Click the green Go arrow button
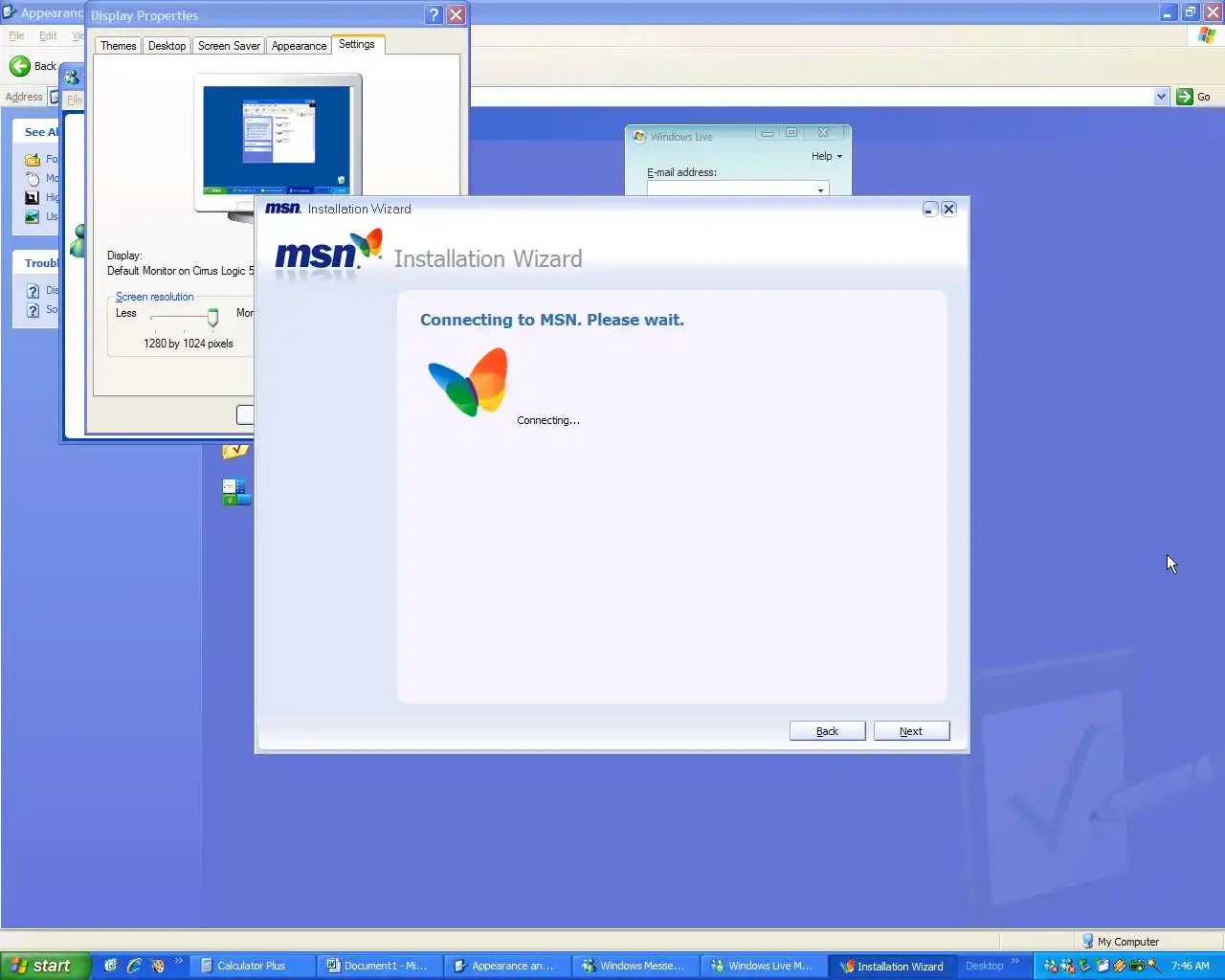Viewport: 1225px width, 980px height. (1185, 97)
